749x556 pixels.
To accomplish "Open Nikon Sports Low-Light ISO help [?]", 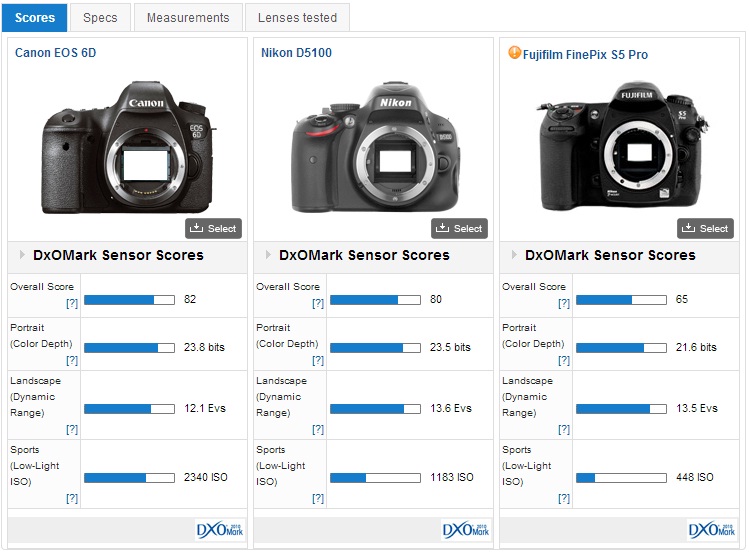I will tap(318, 498).
